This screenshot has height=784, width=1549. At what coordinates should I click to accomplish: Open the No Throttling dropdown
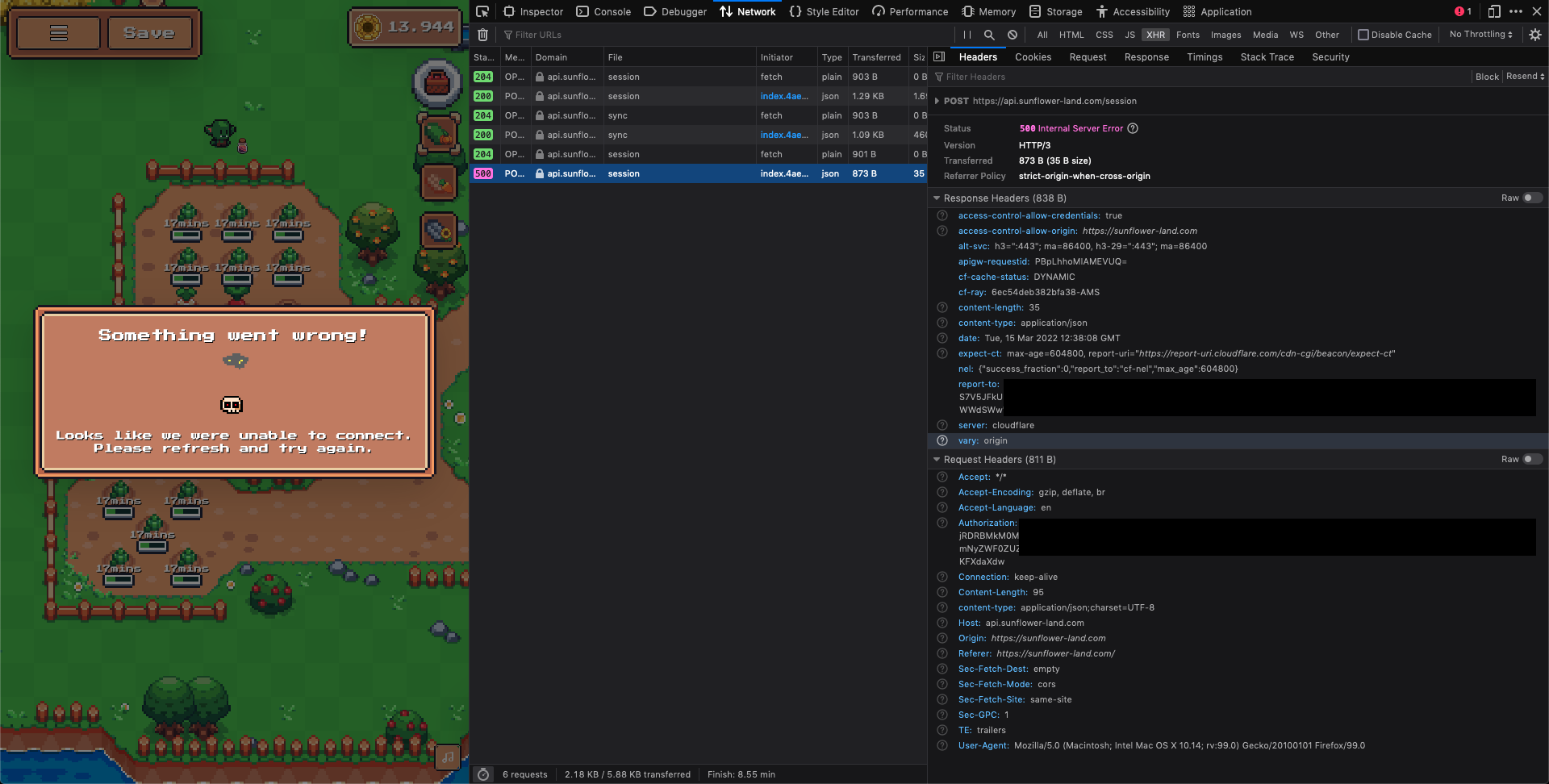point(1481,35)
